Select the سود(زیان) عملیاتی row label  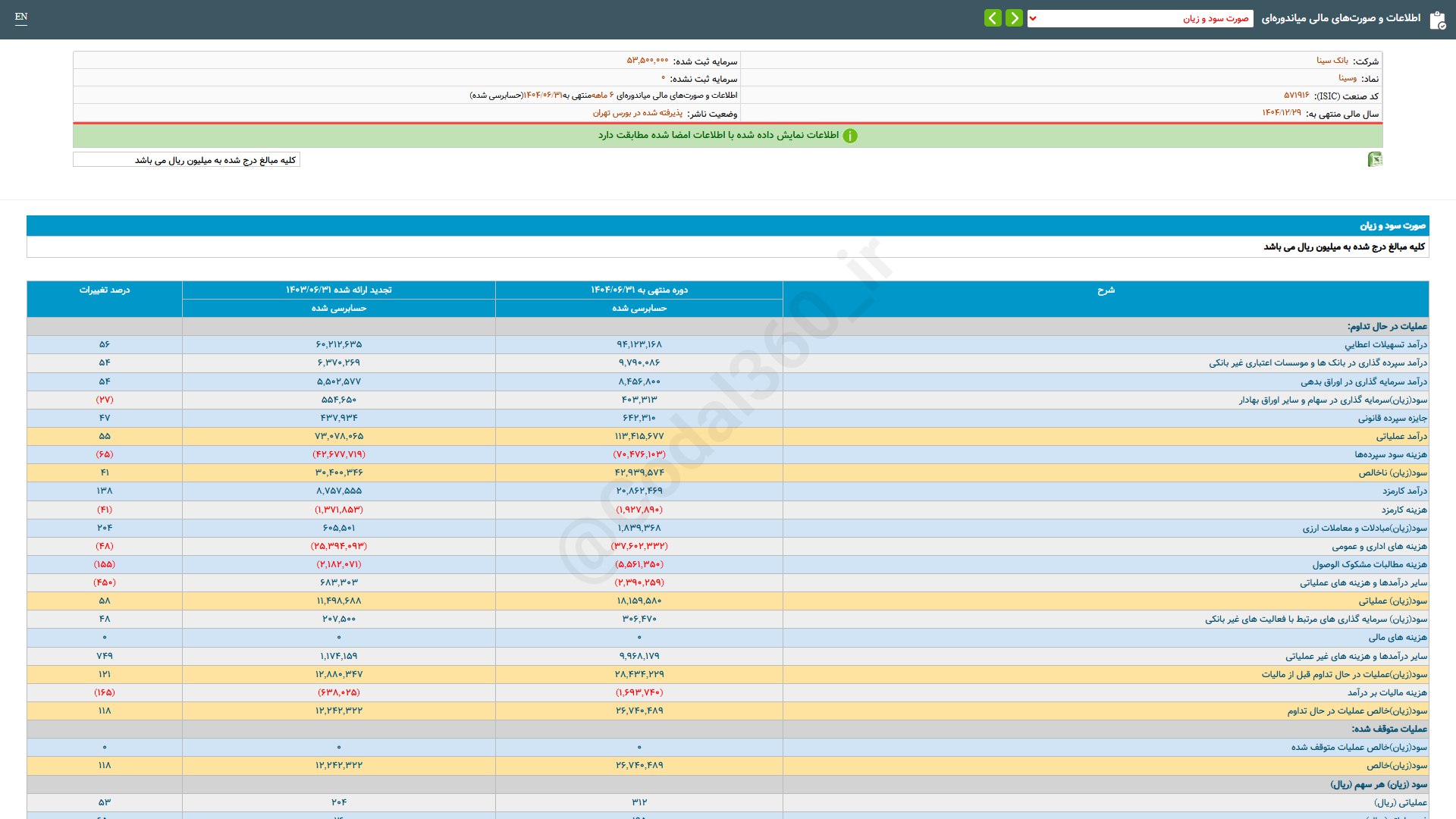1392,601
